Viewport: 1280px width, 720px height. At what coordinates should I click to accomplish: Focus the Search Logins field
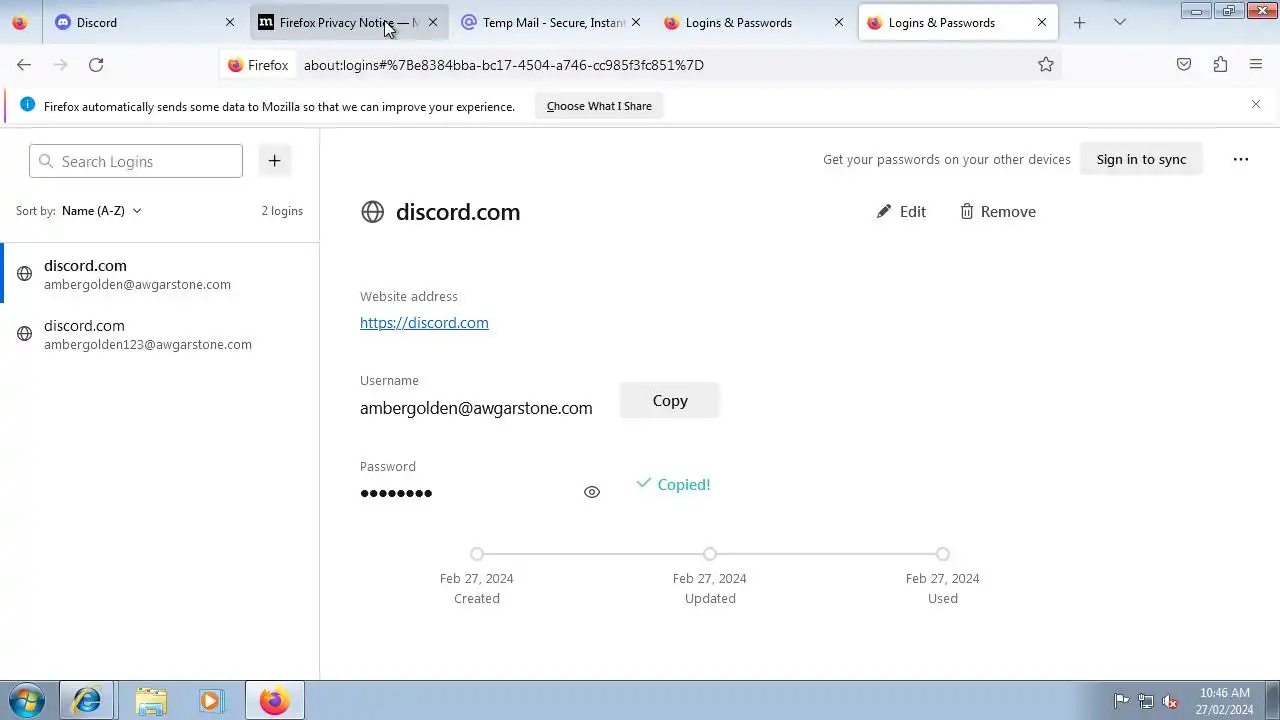(x=136, y=161)
